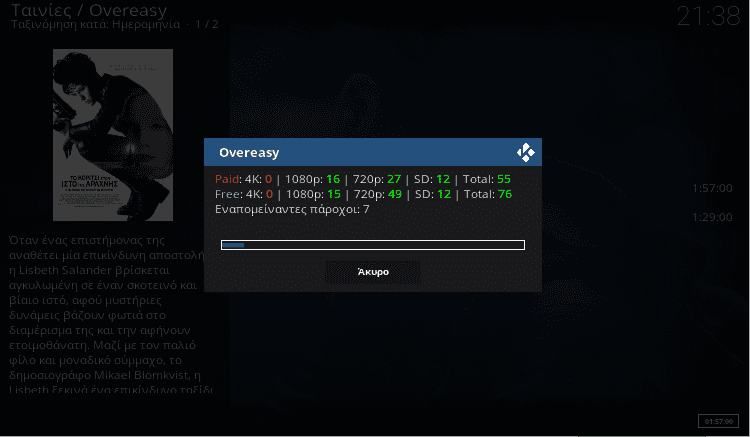Viewport: 750px width, 437px height.
Task: Click the 1 / 2 item counter
Action: tap(207, 24)
